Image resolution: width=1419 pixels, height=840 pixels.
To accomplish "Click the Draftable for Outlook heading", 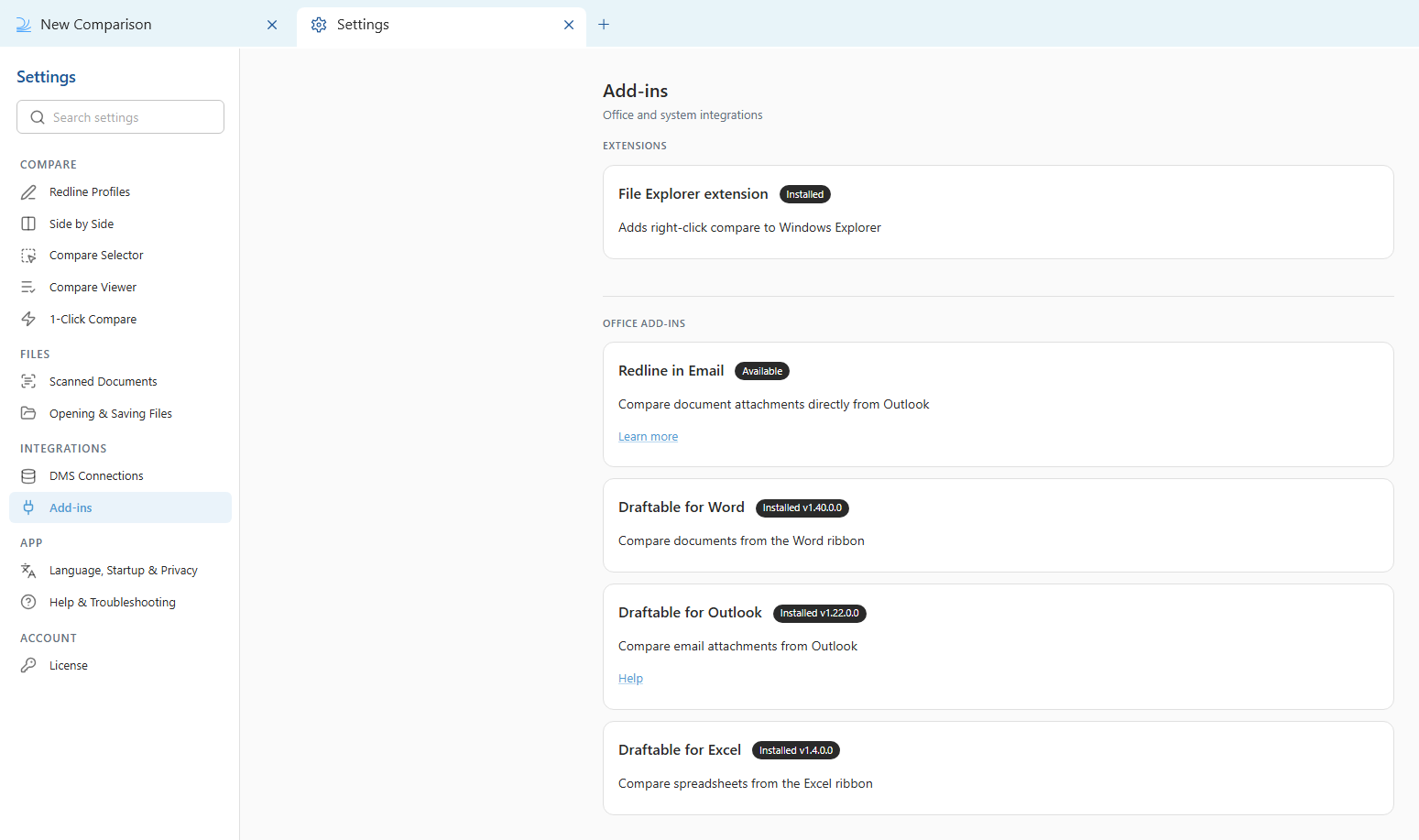I will 690,613.
